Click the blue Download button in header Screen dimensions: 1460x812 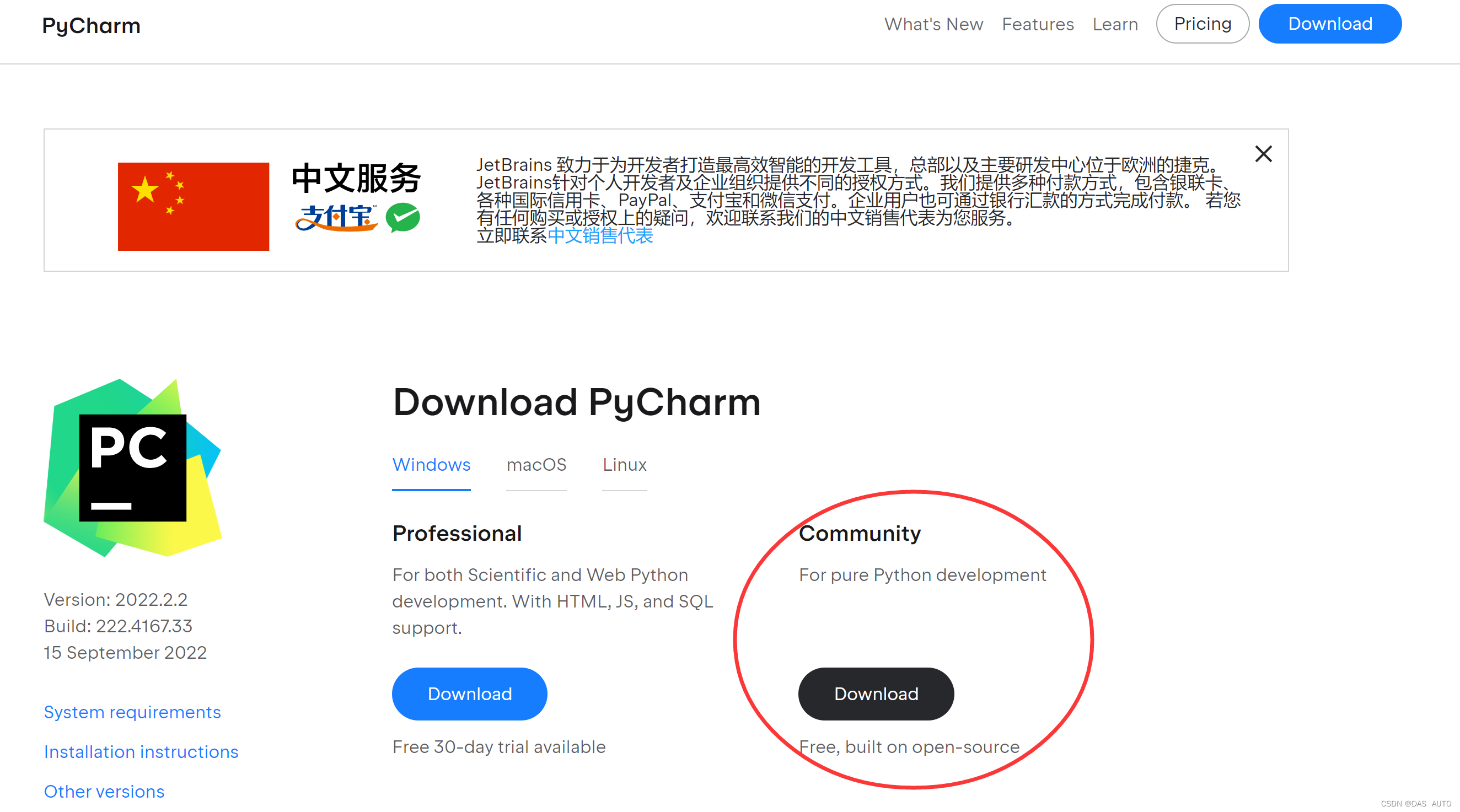1330,24
